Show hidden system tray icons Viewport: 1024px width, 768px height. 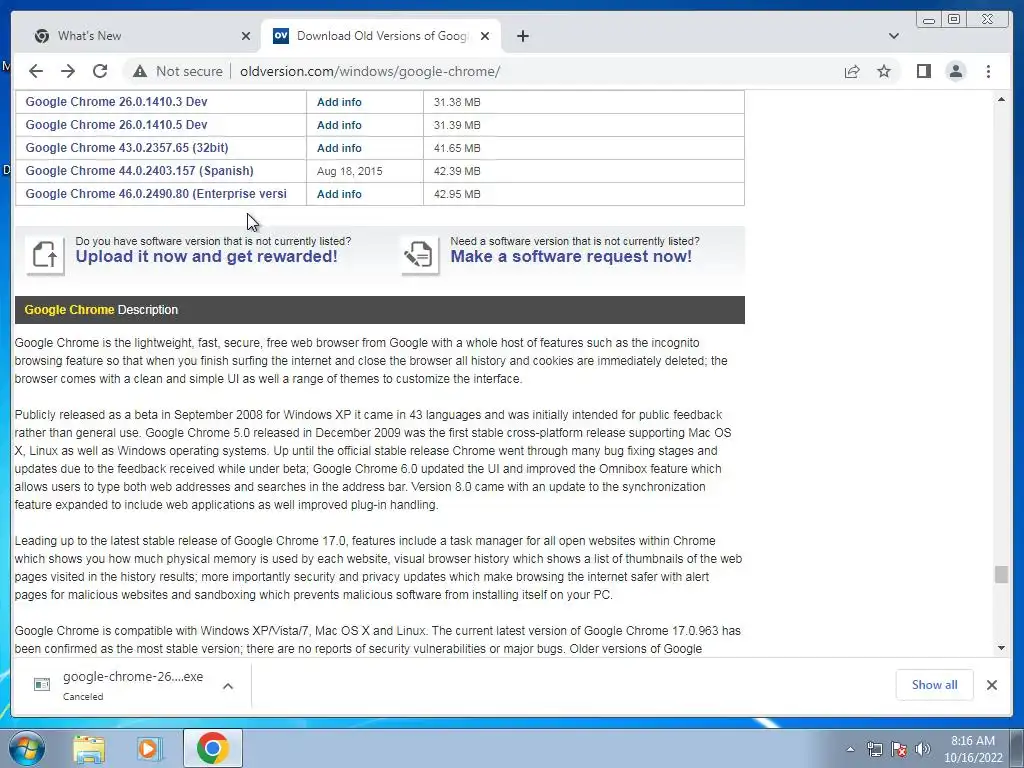pos(850,749)
